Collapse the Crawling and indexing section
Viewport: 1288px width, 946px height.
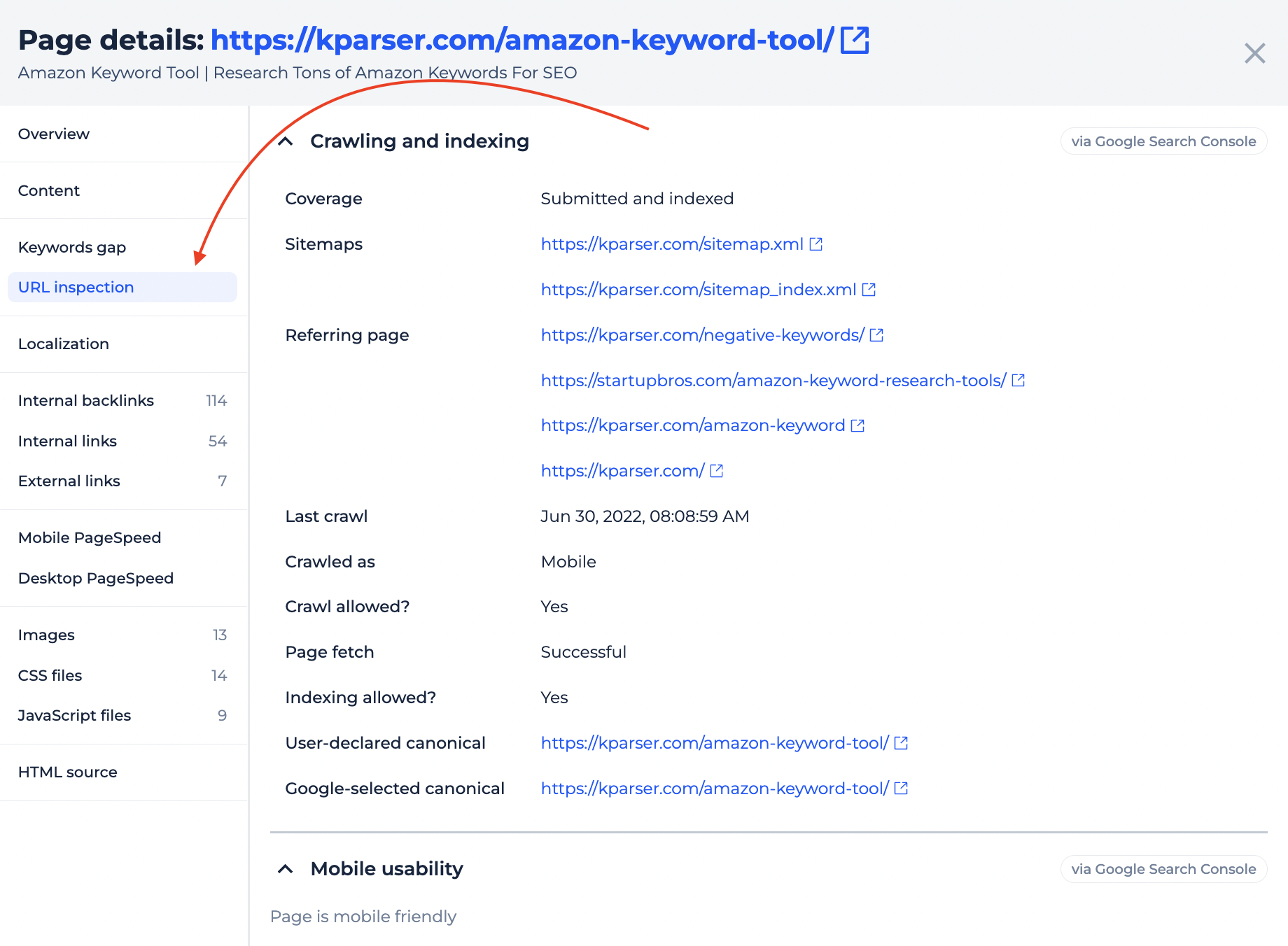pos(285,141)
